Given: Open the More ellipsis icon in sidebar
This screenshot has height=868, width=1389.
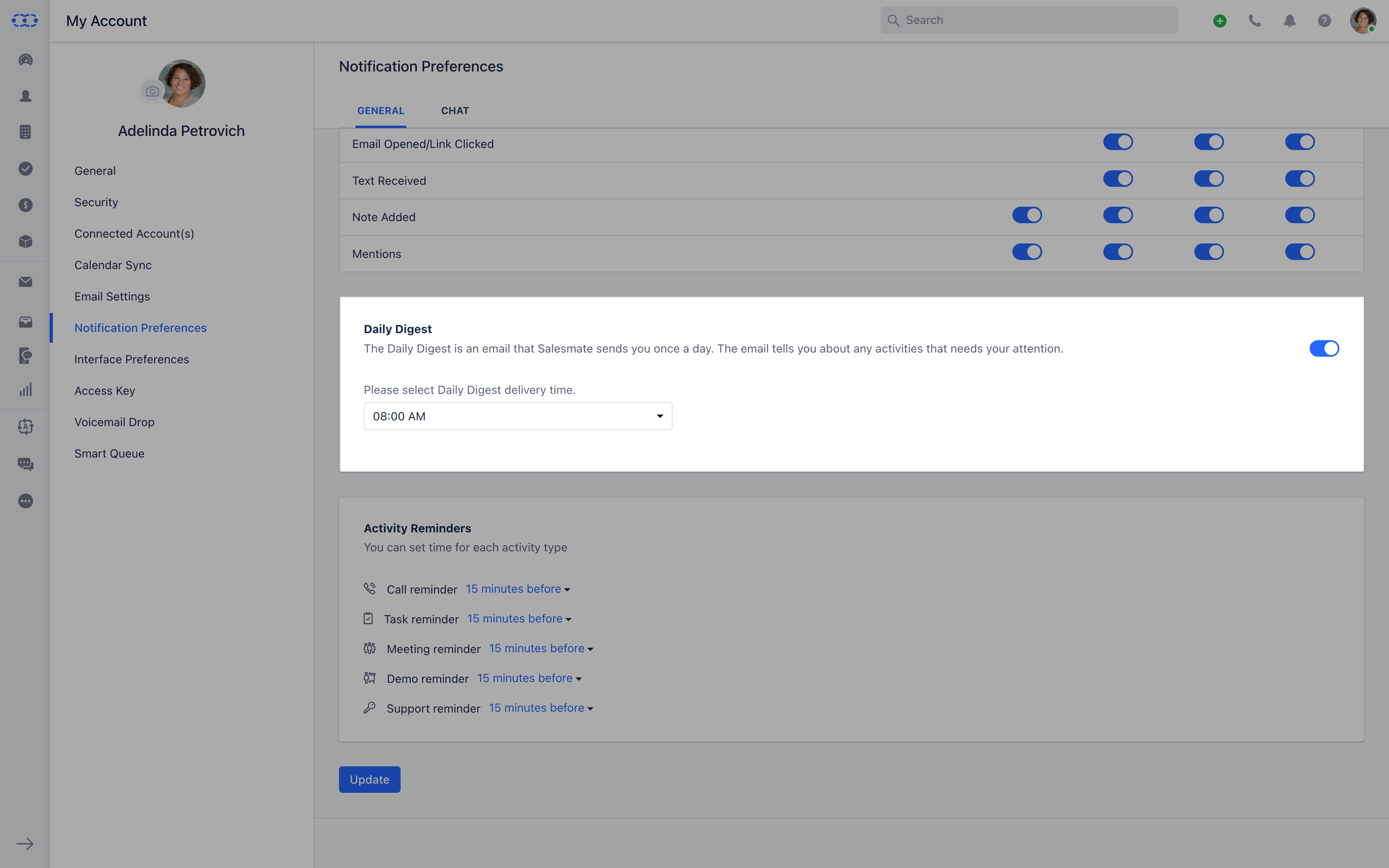Looking at the screenshot, I should click(x=25, y=501).
